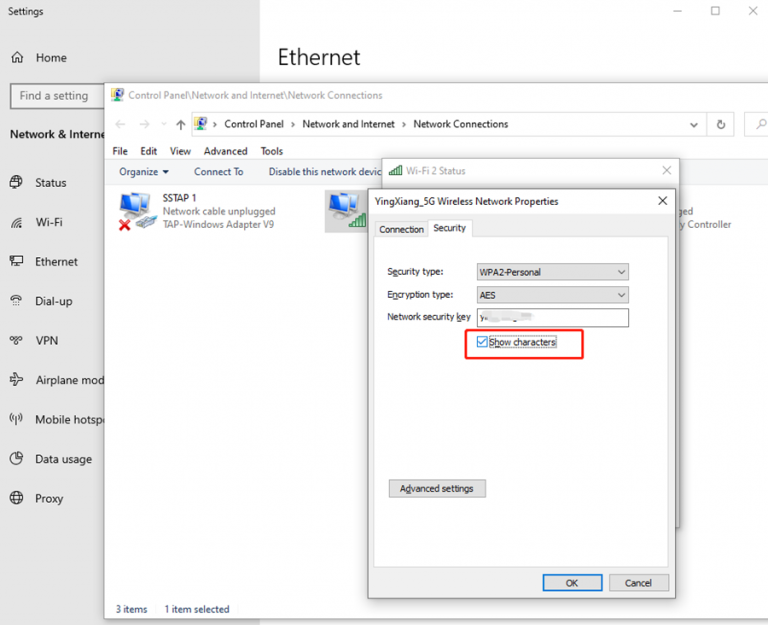Screen dimensions: 768x625
Task: Click the Network security key field
Action: 552,317
